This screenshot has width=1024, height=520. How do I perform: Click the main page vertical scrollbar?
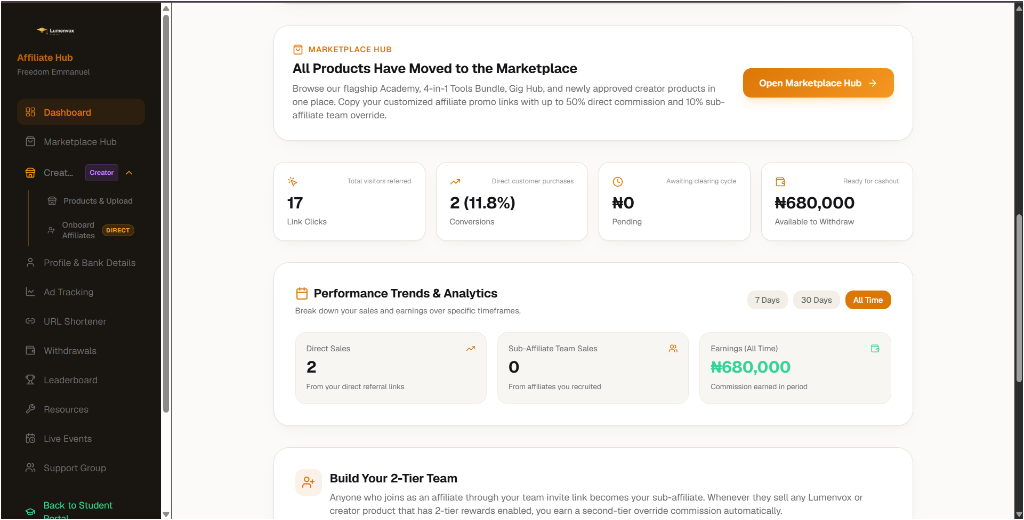pyautogui.click(x=1019, y=297)
